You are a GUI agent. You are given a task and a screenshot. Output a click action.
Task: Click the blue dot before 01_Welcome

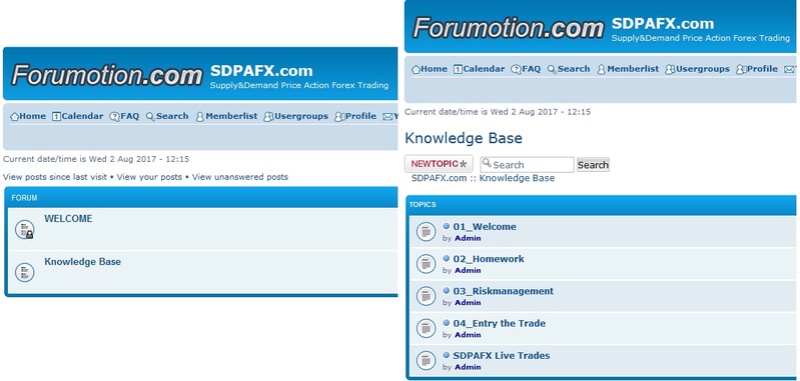(x=446, y=226)
